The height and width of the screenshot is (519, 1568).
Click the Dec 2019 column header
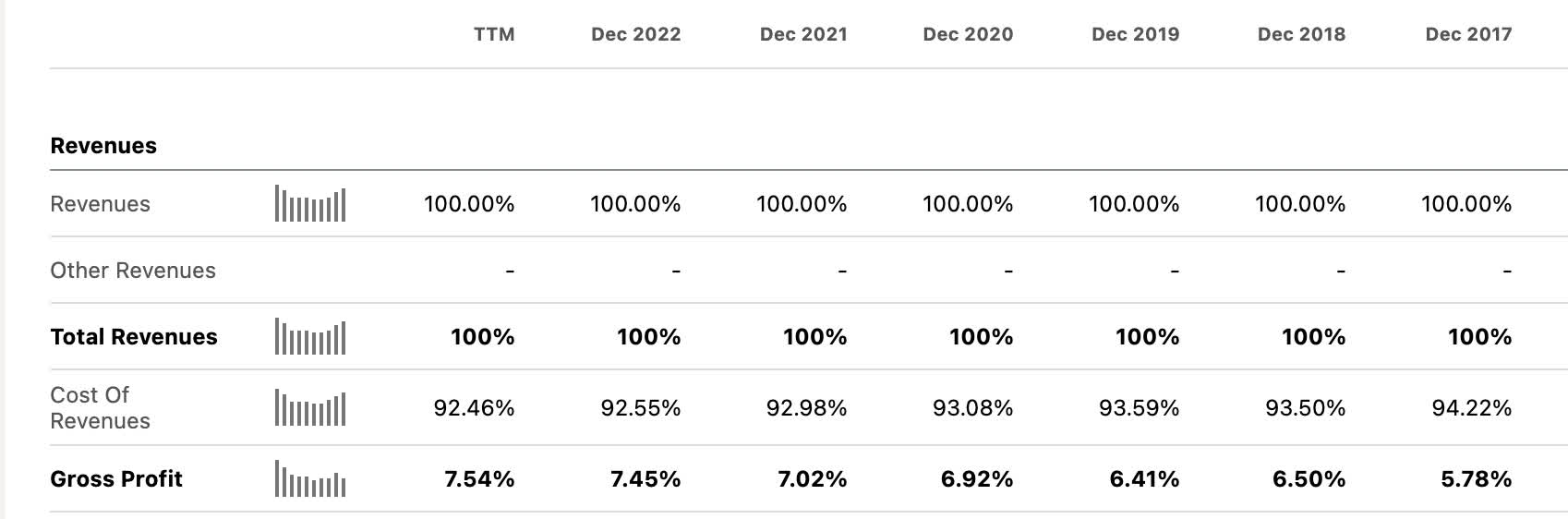pos(1135,34)
